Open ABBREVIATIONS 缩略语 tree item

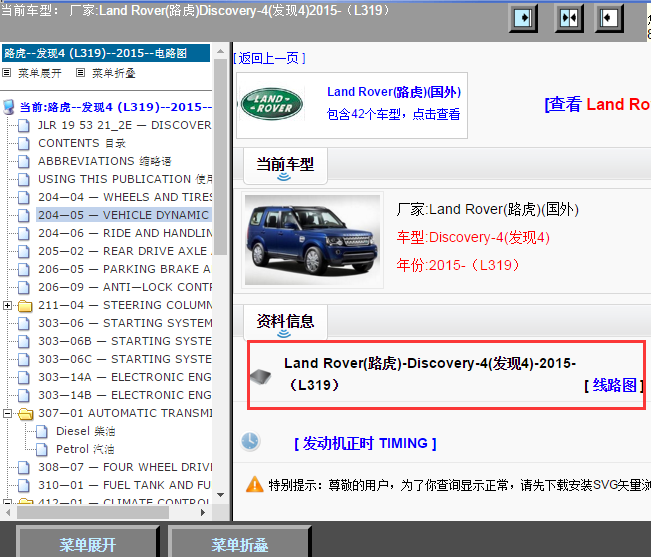click(105, 161)
